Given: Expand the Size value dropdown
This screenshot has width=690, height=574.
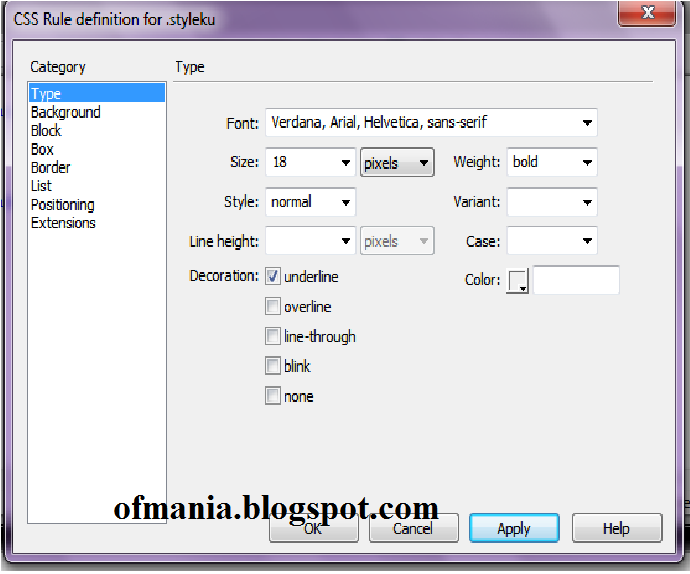Looking at the screenshot, I should pos(310,162).
